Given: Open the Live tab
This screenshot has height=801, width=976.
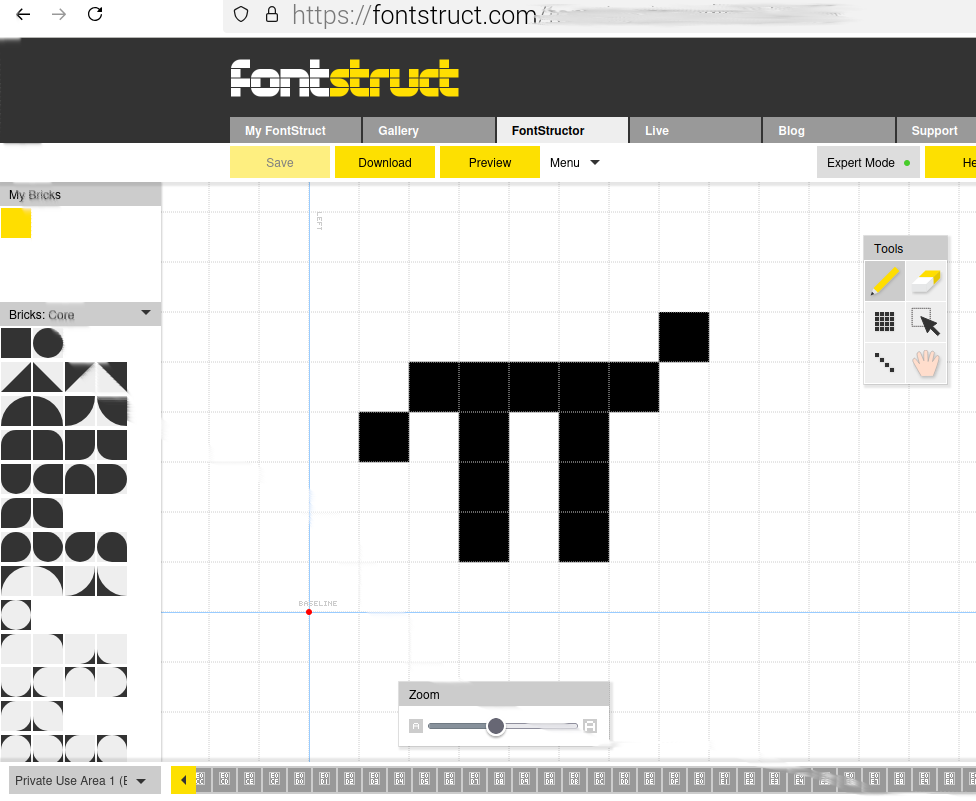Looking at the screenshot, I should click(x=695, y=131).
